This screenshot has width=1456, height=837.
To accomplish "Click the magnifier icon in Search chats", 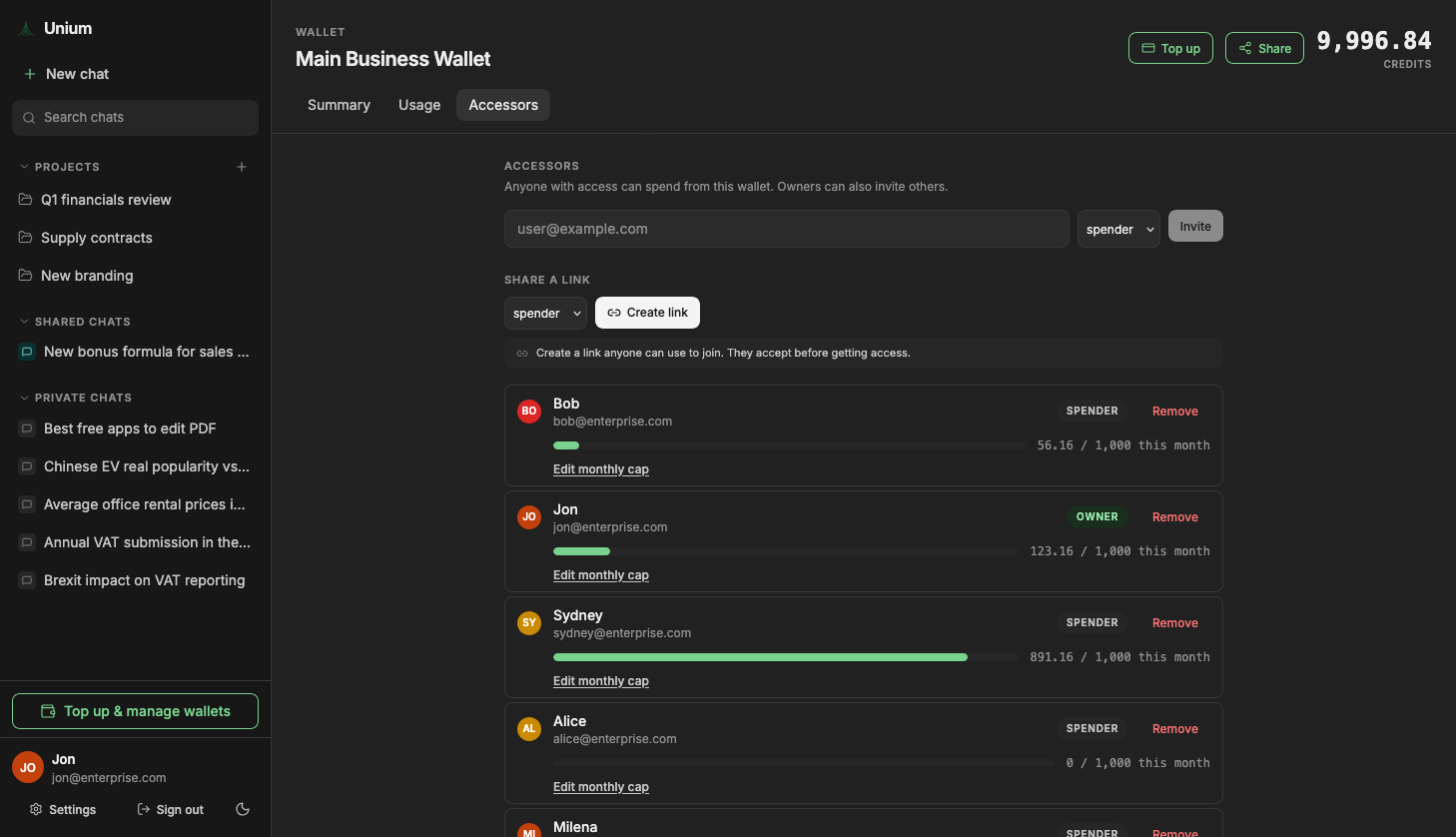I will (29, 118).
